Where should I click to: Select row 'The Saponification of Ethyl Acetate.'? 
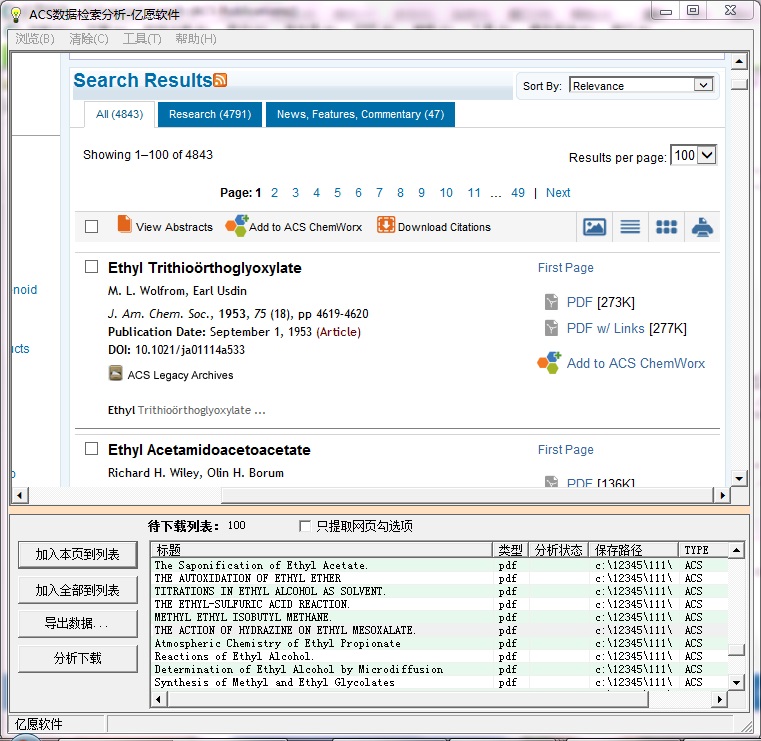pos(439,565)
